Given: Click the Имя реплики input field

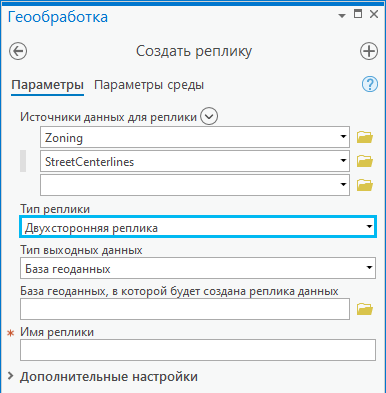Looking at the screenshot, I should pyautogui.click(x=198, y=350).
